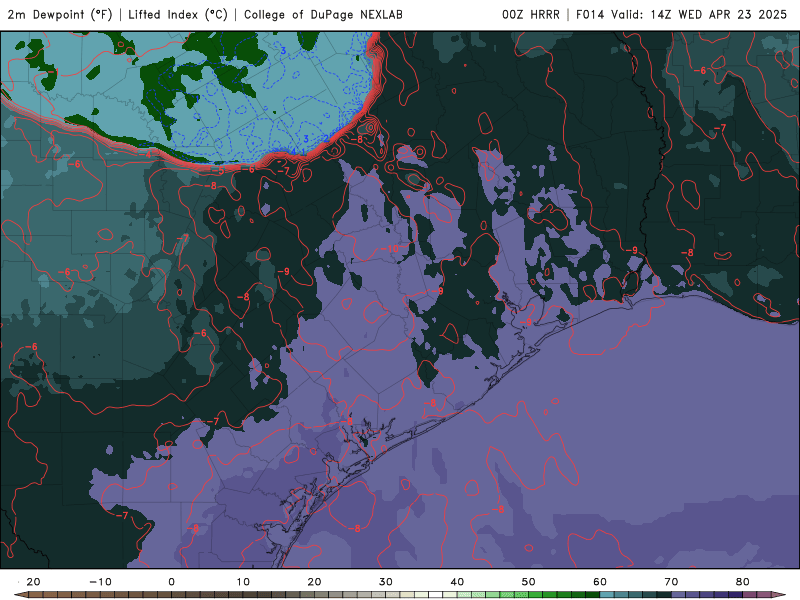Click the "40" colorbar scale label
The image size is (800, 600).
point(457,582)
